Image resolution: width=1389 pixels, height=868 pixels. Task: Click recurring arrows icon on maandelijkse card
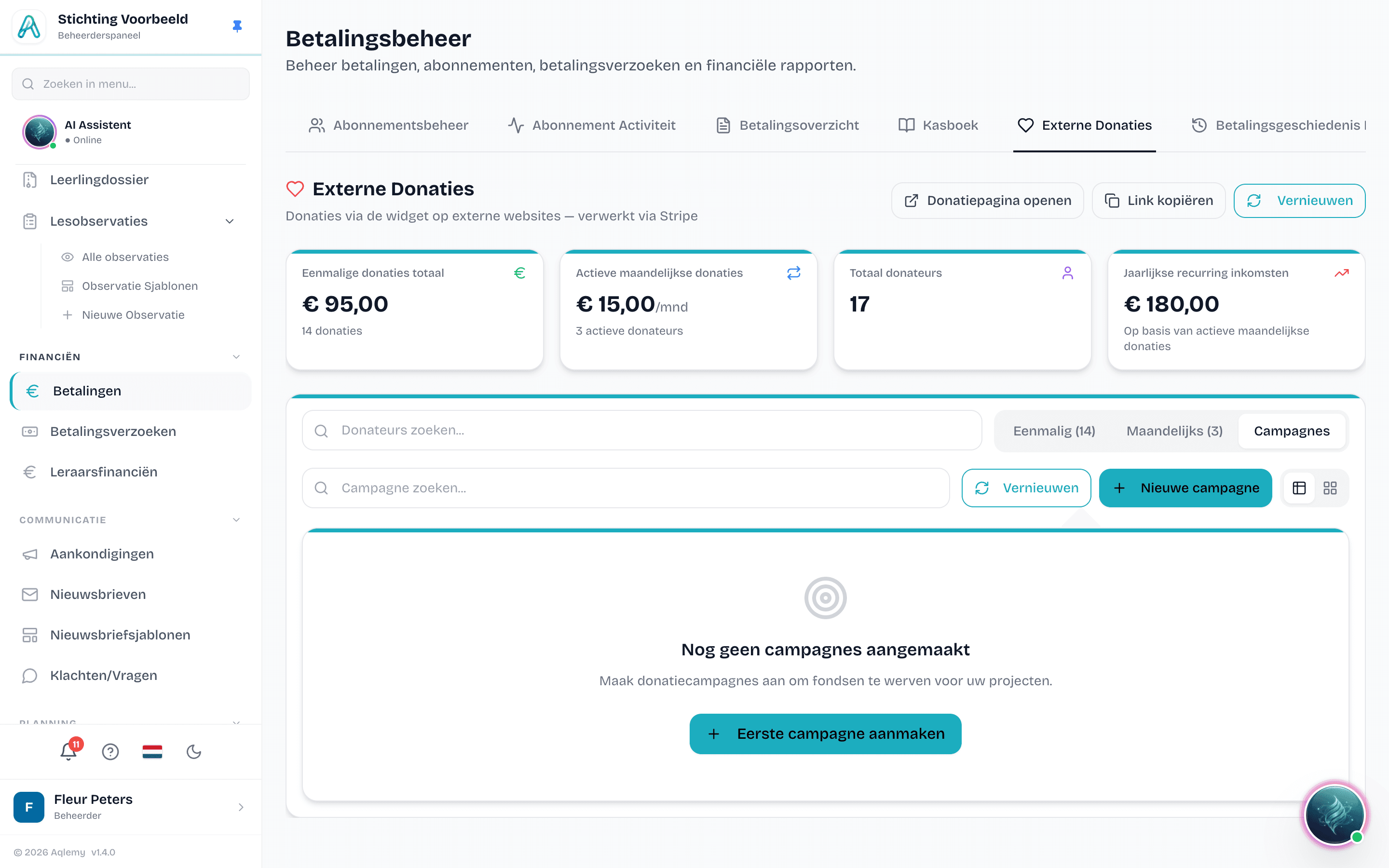[793, 273]
